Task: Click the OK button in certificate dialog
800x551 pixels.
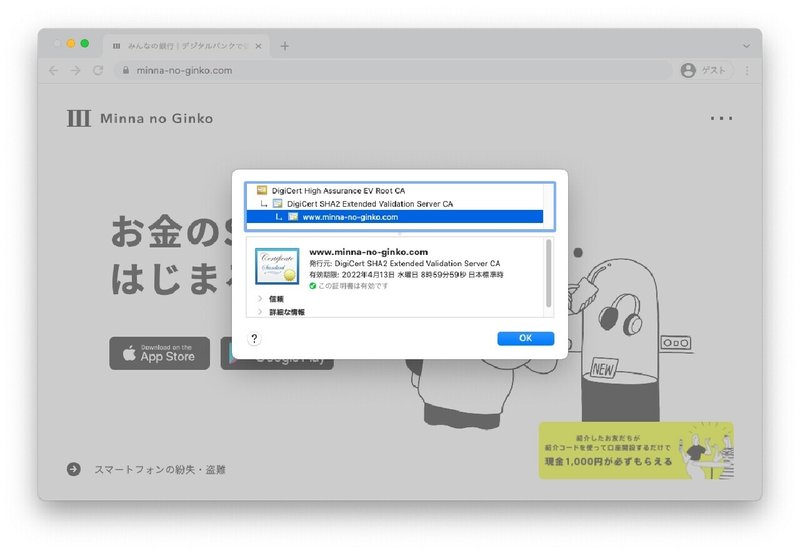Action: pyautogui.click(x=526, y=338)
